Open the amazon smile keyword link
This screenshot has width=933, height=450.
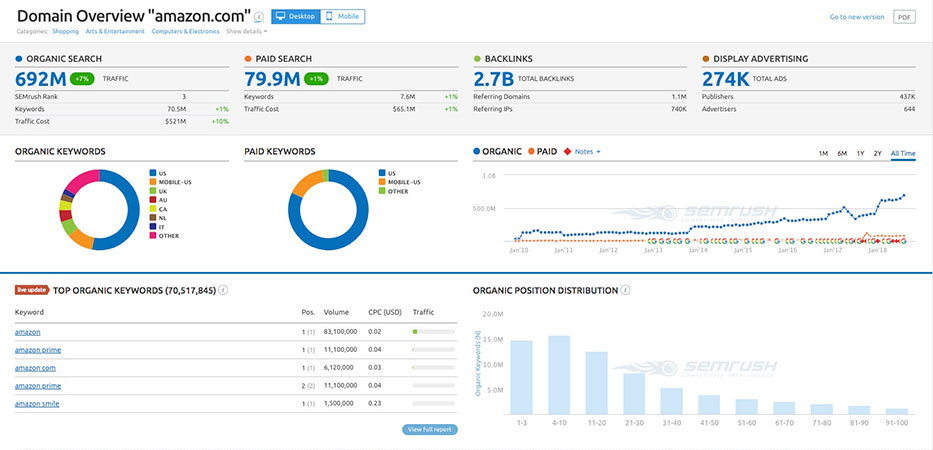pyautogui.click(x=37, y=404)
